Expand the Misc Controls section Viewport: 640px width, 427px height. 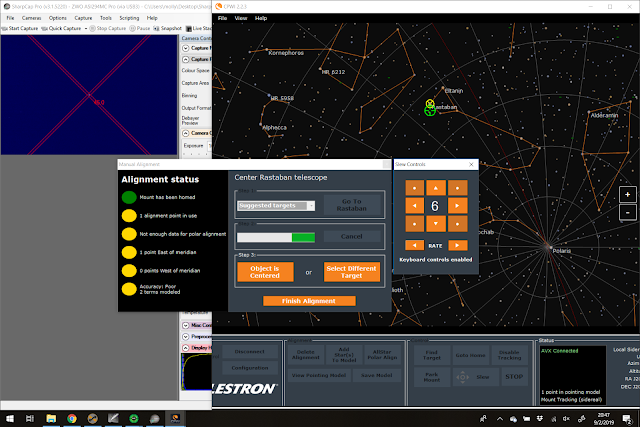tap(186, 325)
